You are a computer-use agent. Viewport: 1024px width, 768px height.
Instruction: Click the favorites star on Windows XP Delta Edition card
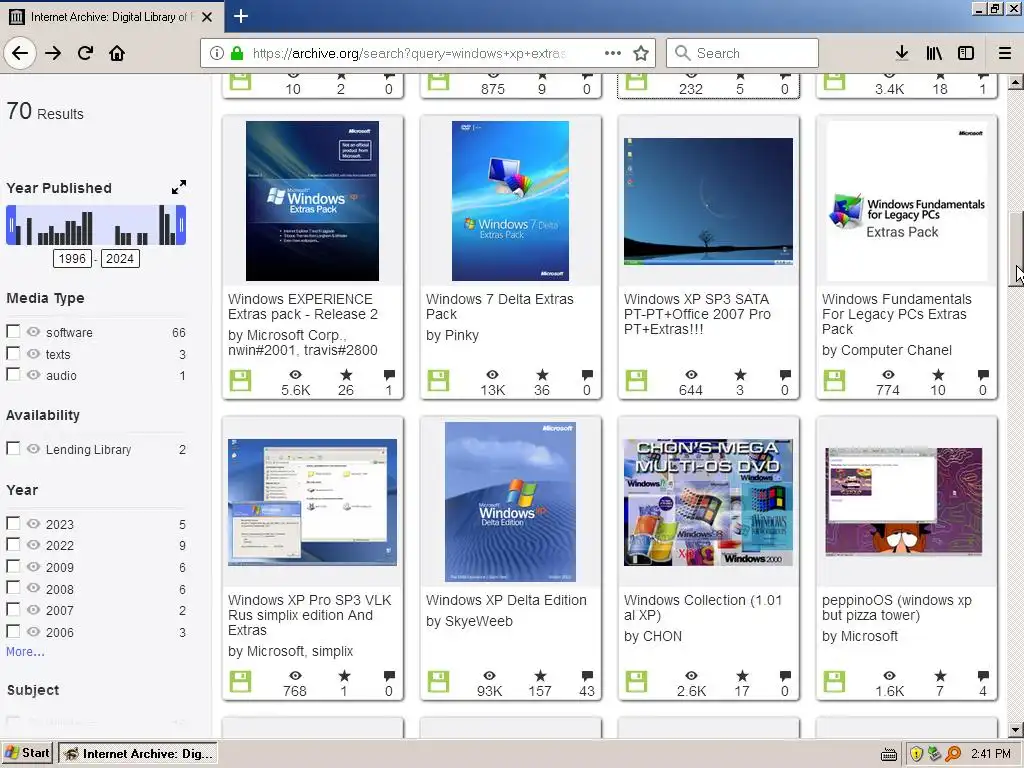click(x=540, y=675)
